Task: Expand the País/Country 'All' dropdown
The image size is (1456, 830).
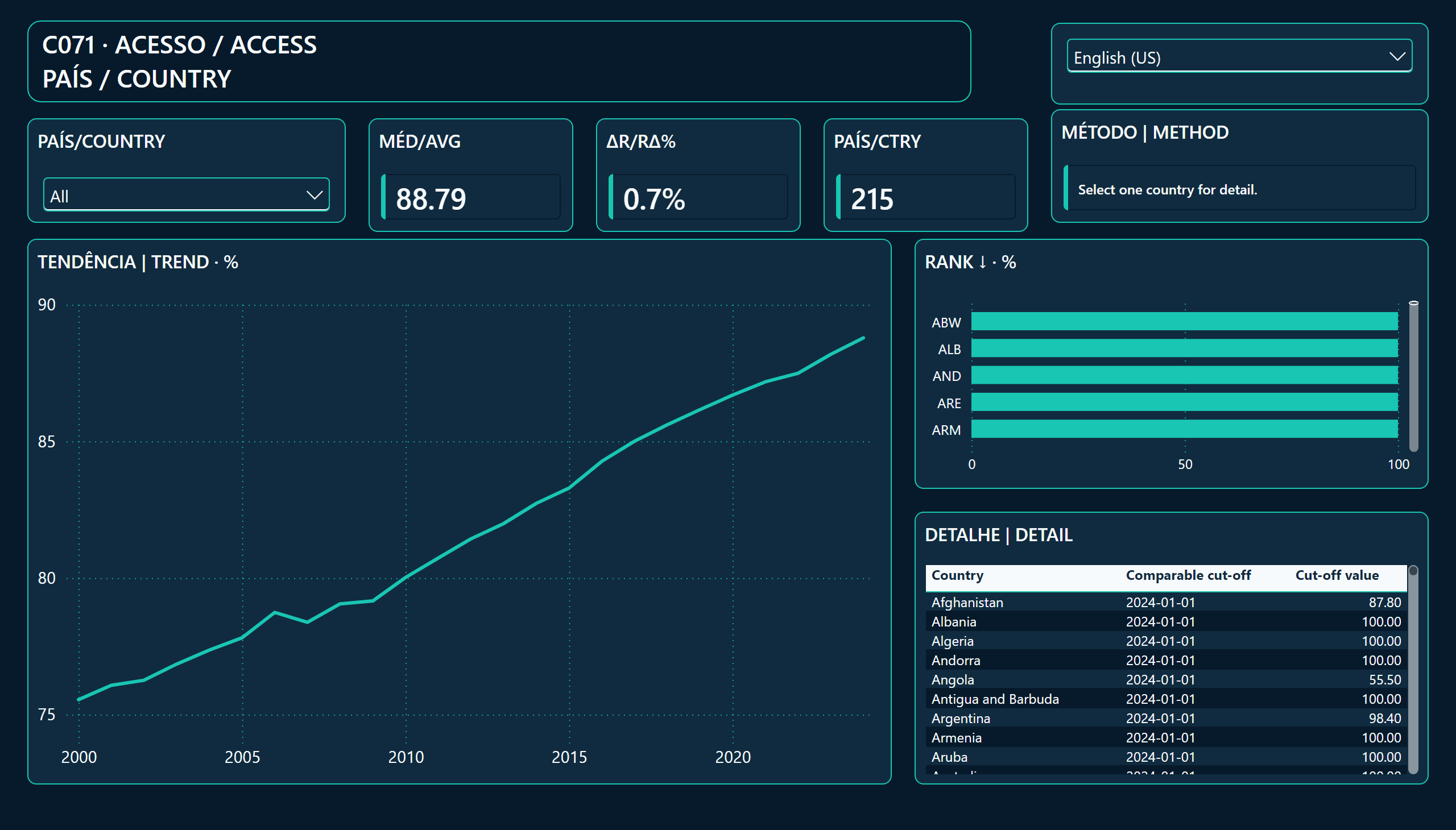Action: click(x=186, y=195)
